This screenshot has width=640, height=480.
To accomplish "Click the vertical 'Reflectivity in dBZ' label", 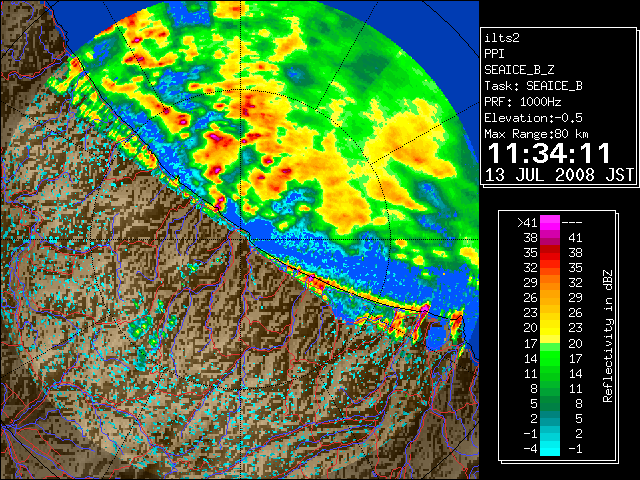I will click(x=607, y=336).
